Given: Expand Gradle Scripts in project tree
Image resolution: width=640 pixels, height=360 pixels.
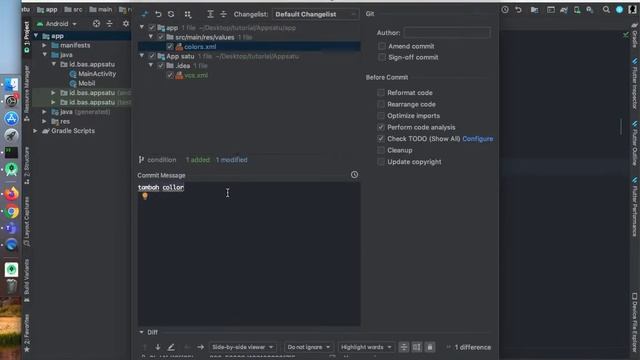Looking at the screenshot, I should click(x=36, y=131).
